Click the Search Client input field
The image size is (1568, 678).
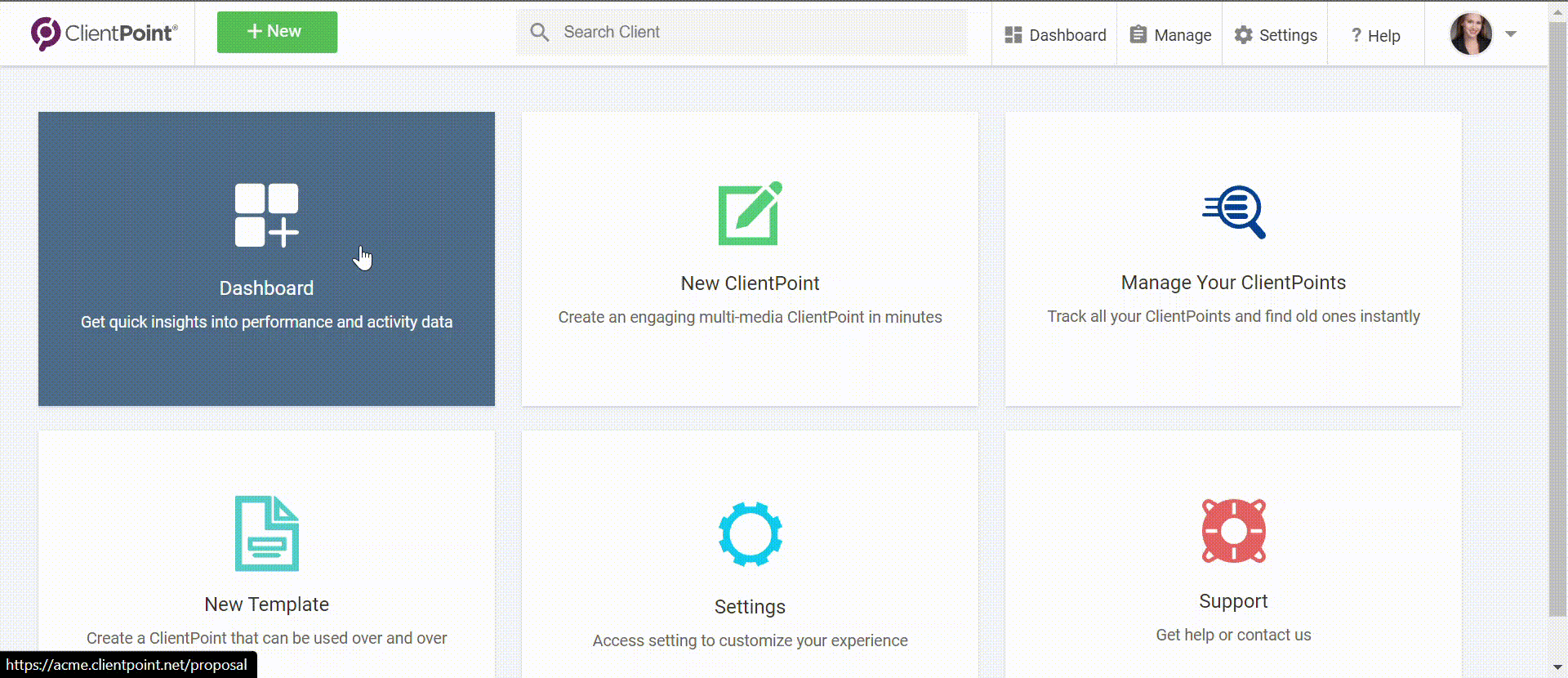click(x=742, y=32)
